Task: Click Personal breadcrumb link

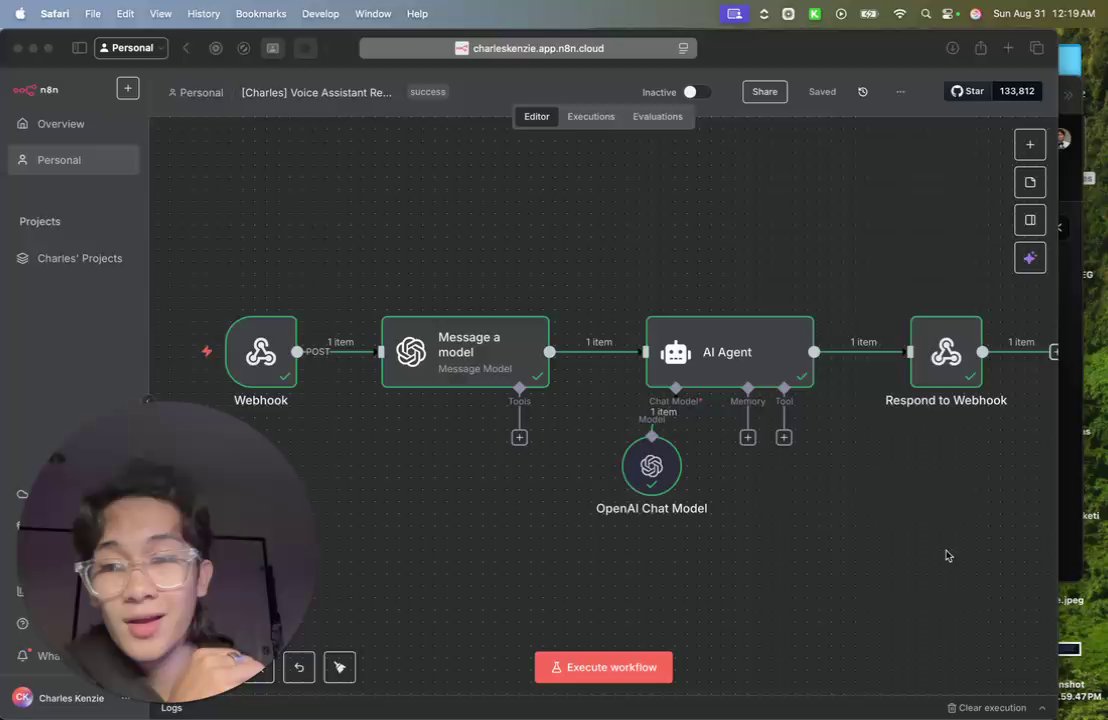Action: [x=196, y=93]
